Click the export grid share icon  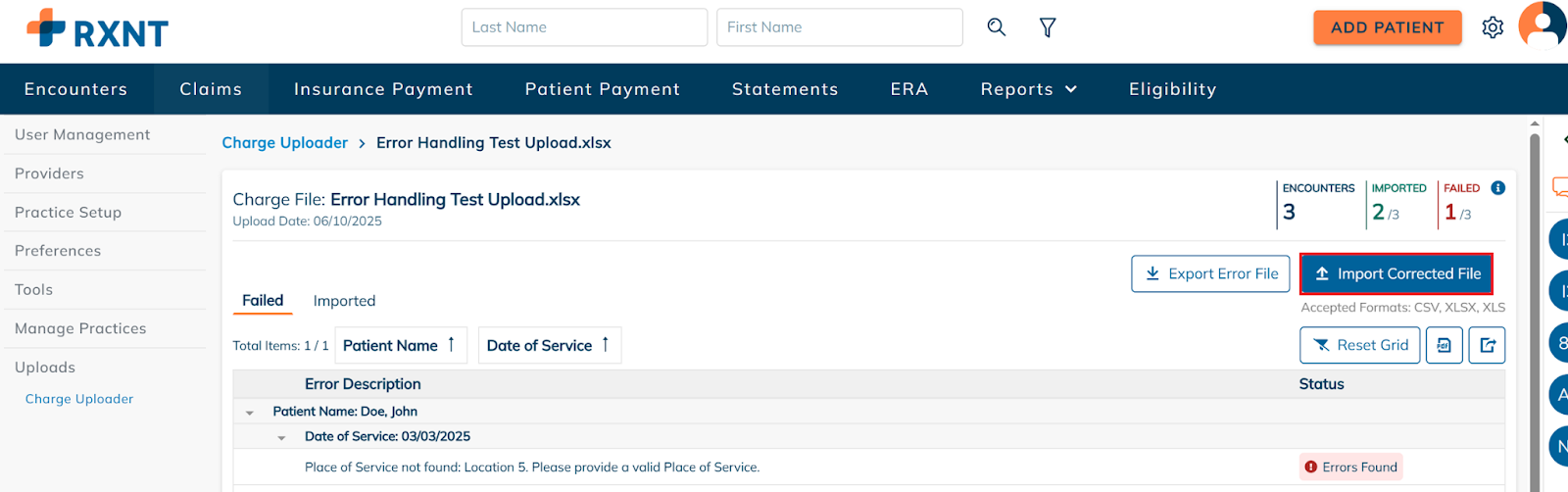1487,345
